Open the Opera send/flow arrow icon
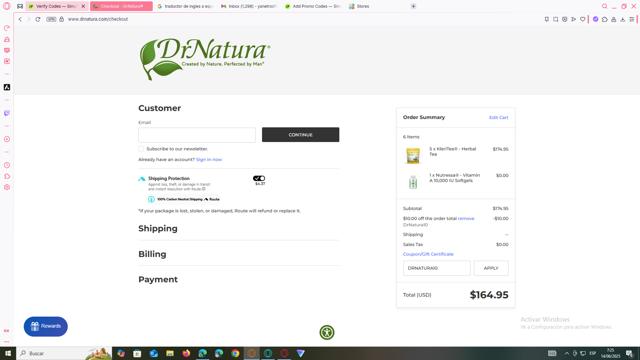 573,19
